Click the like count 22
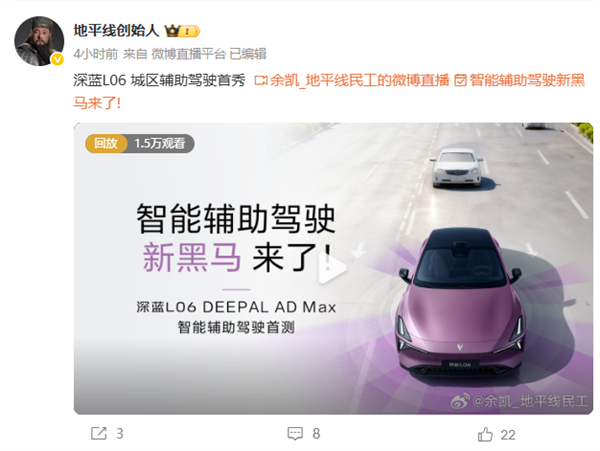This screenshot has height=451, width=600. 508,435
